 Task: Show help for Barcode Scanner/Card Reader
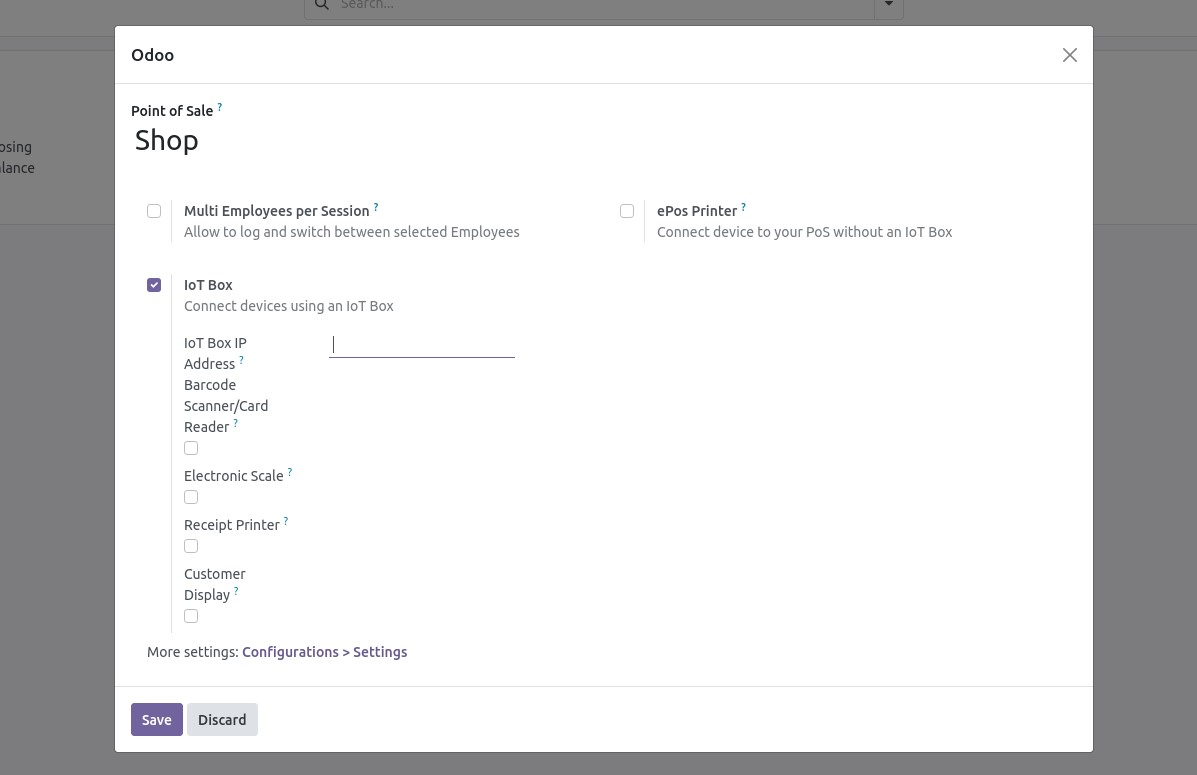click(235, 423)
